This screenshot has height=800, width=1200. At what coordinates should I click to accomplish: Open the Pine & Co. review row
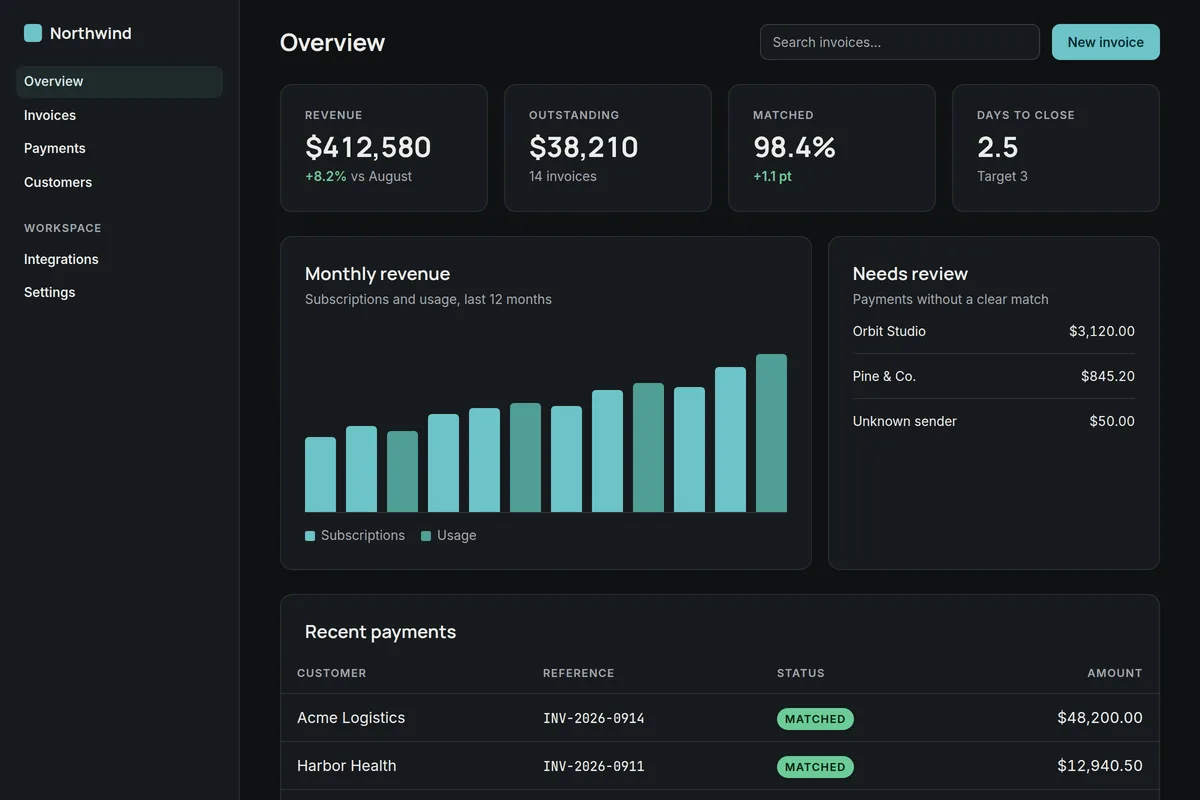tap(994, 376)
